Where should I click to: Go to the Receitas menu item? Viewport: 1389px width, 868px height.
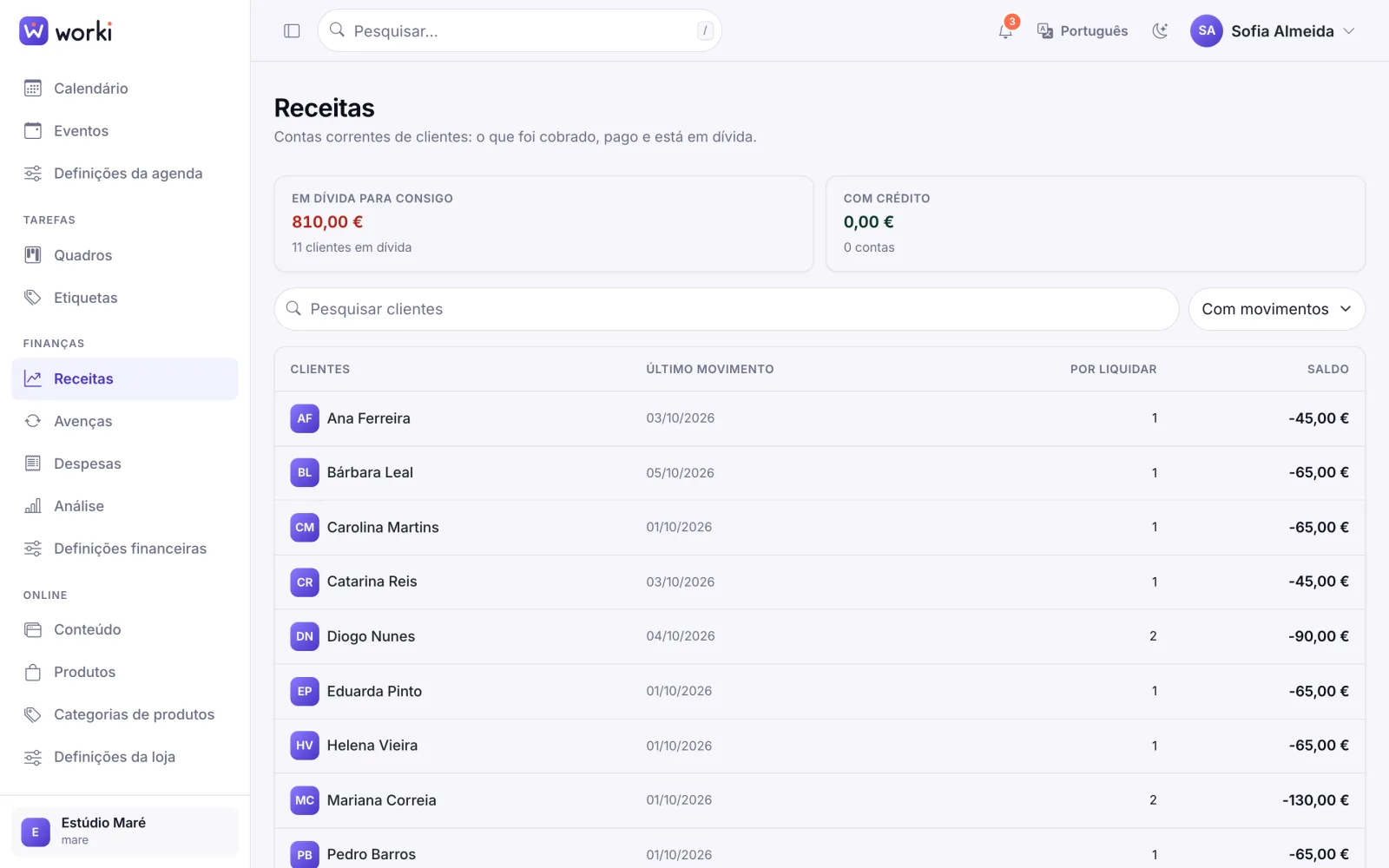pos(125,378)
